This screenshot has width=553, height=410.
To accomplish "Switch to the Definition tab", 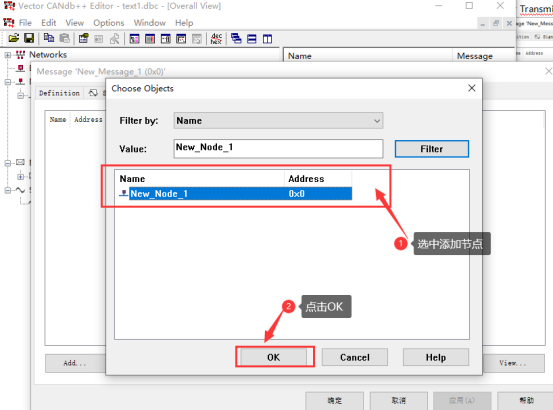I will pyautogui.click(x=59, y=93).
